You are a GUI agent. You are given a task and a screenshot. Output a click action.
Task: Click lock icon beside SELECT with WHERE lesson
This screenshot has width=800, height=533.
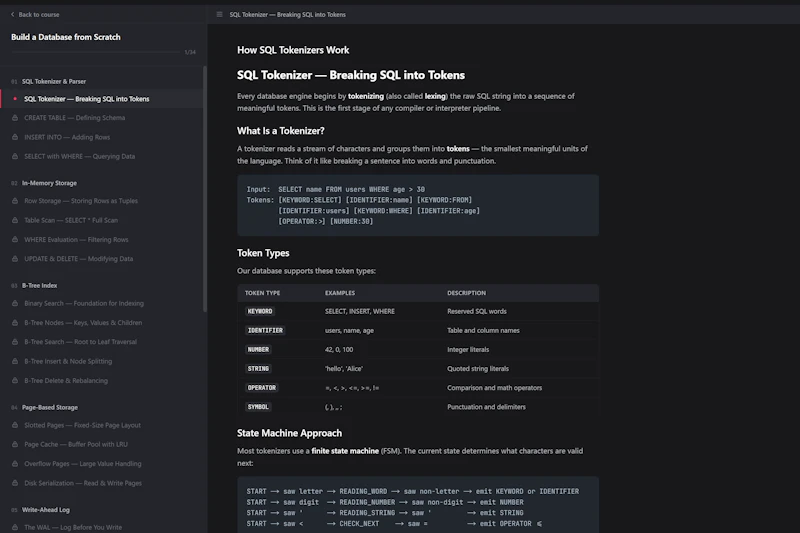click(15, 157)
